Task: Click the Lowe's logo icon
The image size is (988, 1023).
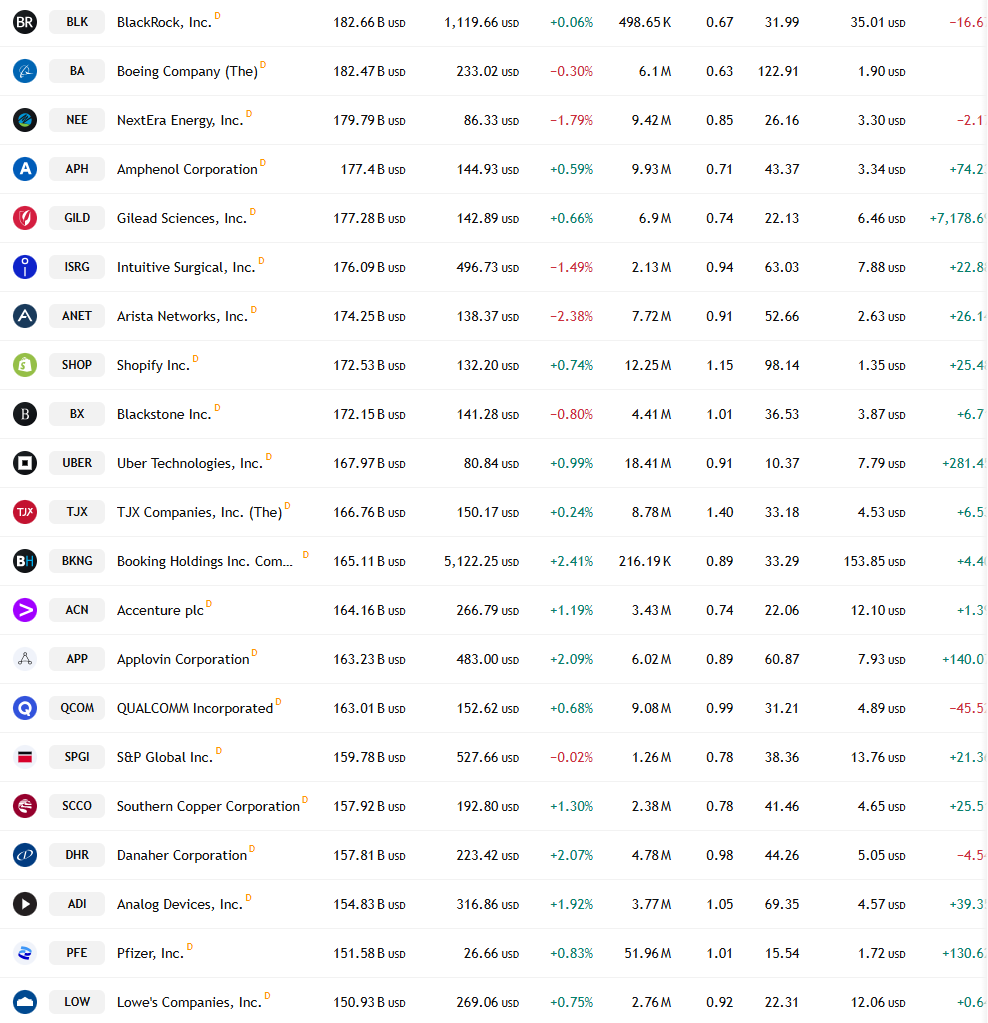Action: (x=25, y=1002)
